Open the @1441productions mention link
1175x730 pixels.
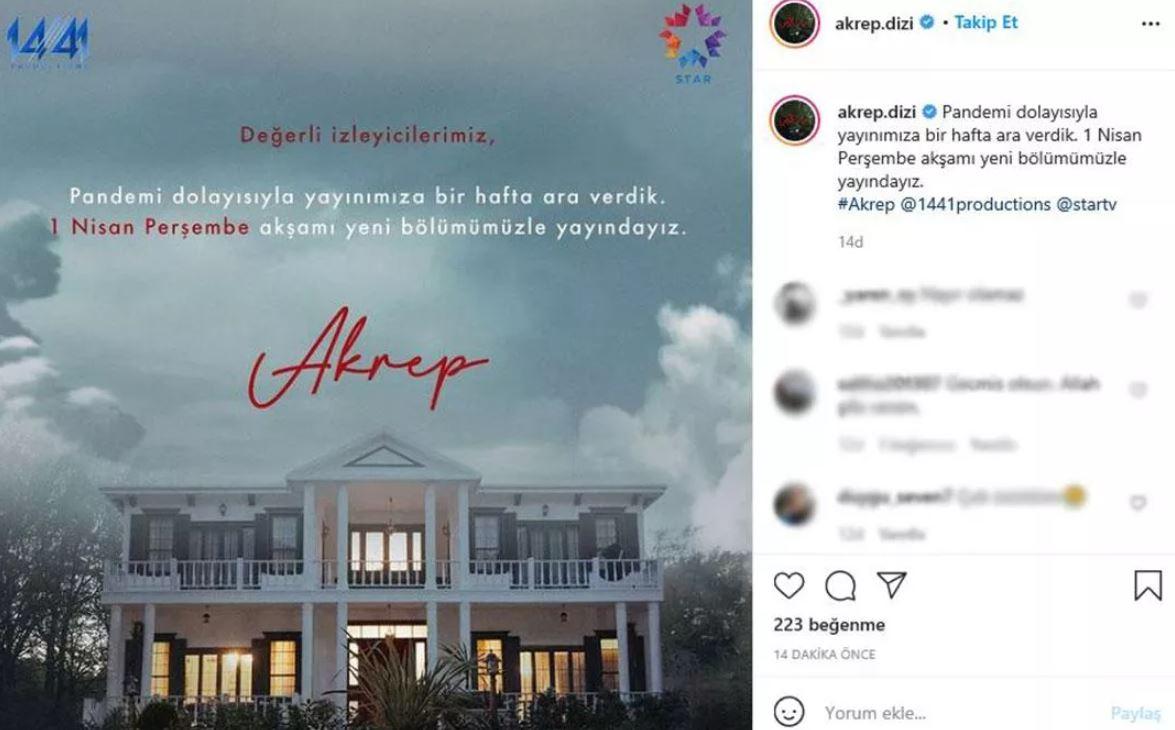pos(976,204)
